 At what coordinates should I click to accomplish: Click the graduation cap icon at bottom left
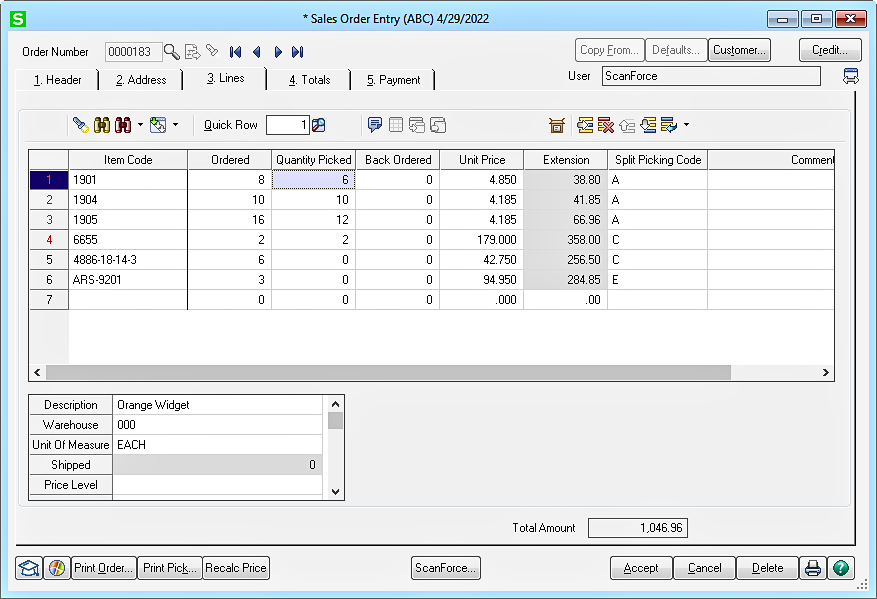coord(29,568)
